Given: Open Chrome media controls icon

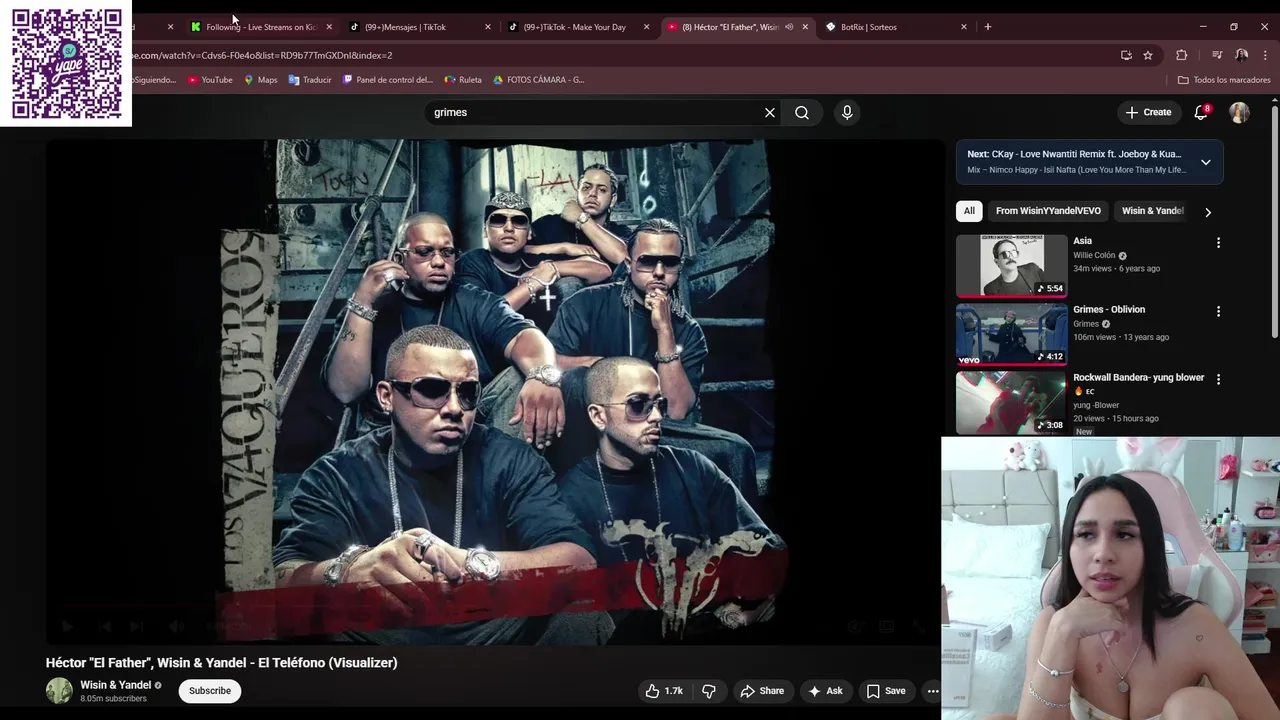Looking at the screenshot, I should 1217,56.
